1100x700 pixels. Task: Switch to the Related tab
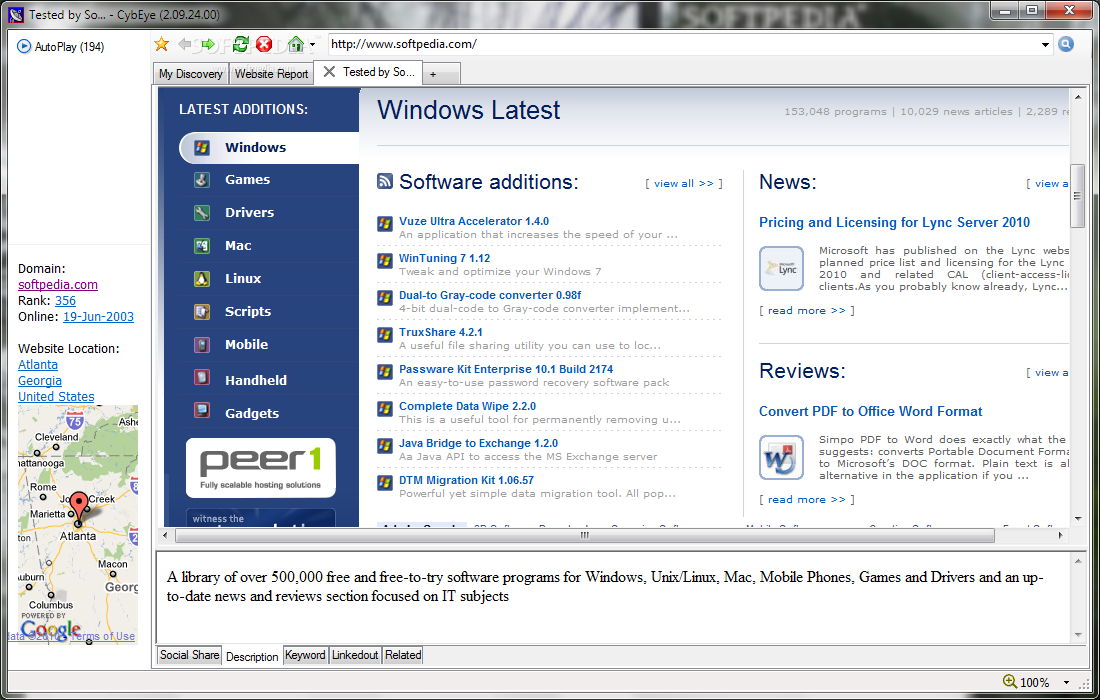point(403,655)
